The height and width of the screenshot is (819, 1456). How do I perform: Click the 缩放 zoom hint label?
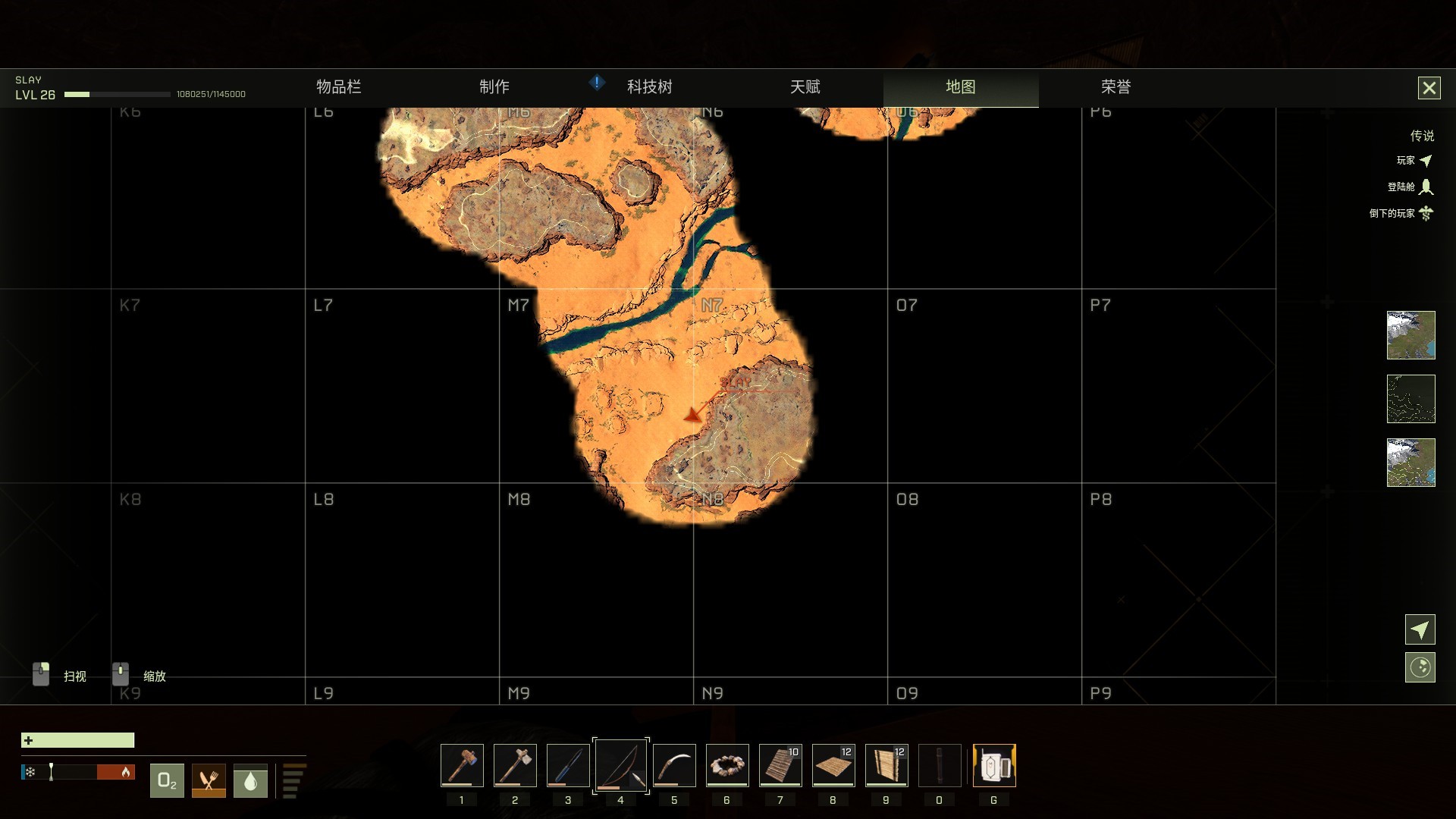155,676
